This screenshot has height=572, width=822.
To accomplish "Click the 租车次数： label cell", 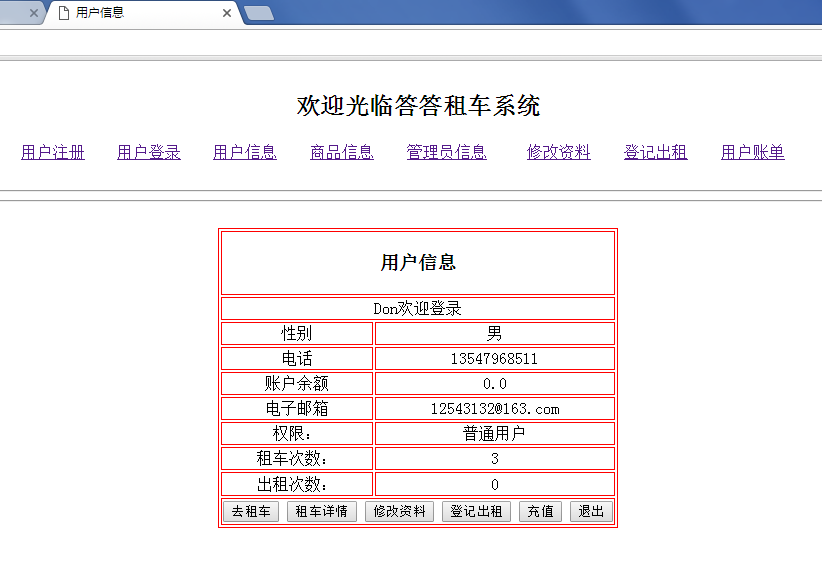I will (x=297, y=459).
